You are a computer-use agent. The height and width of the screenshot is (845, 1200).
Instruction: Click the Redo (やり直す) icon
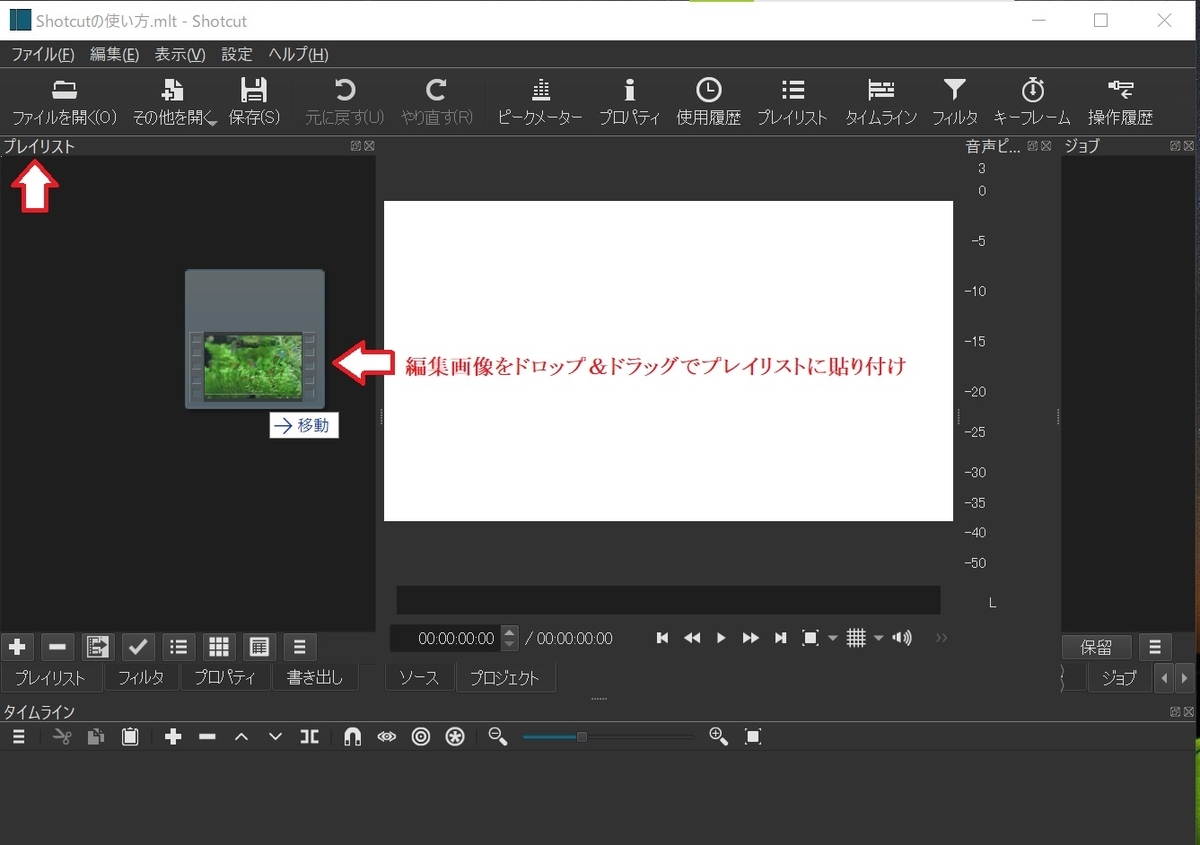pos(436,91)
